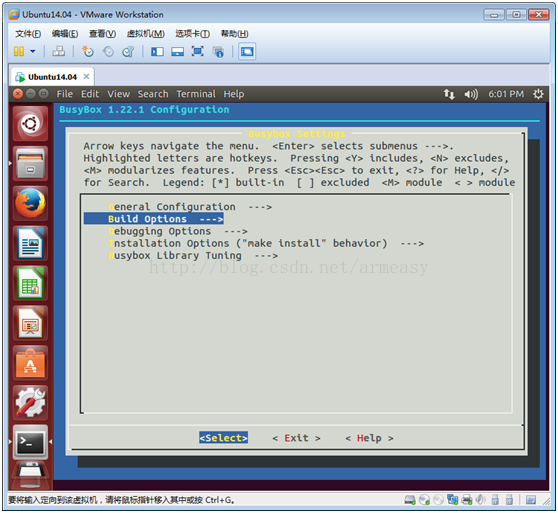Viewport: 558px width, 513px height.
Task: Enter full screen mode via toolbar icon
Action: 198,52
